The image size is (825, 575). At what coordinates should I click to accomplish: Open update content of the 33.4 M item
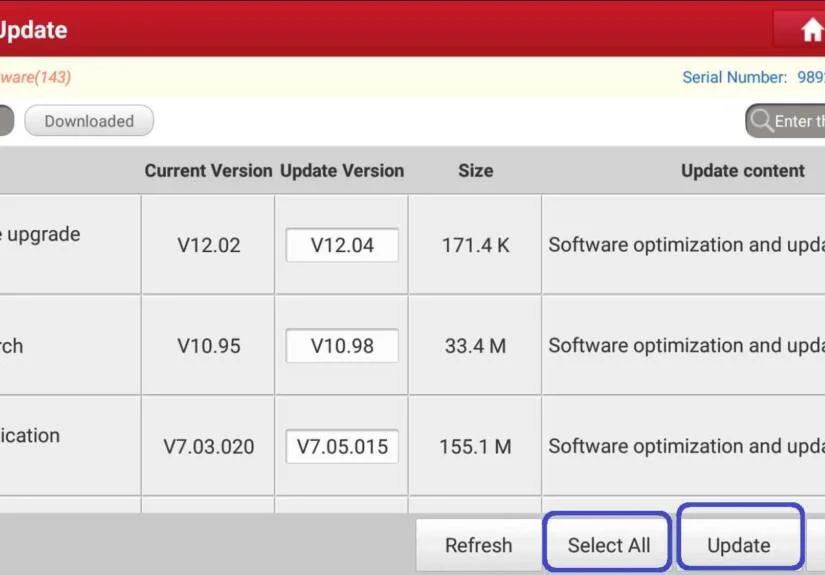685,346
